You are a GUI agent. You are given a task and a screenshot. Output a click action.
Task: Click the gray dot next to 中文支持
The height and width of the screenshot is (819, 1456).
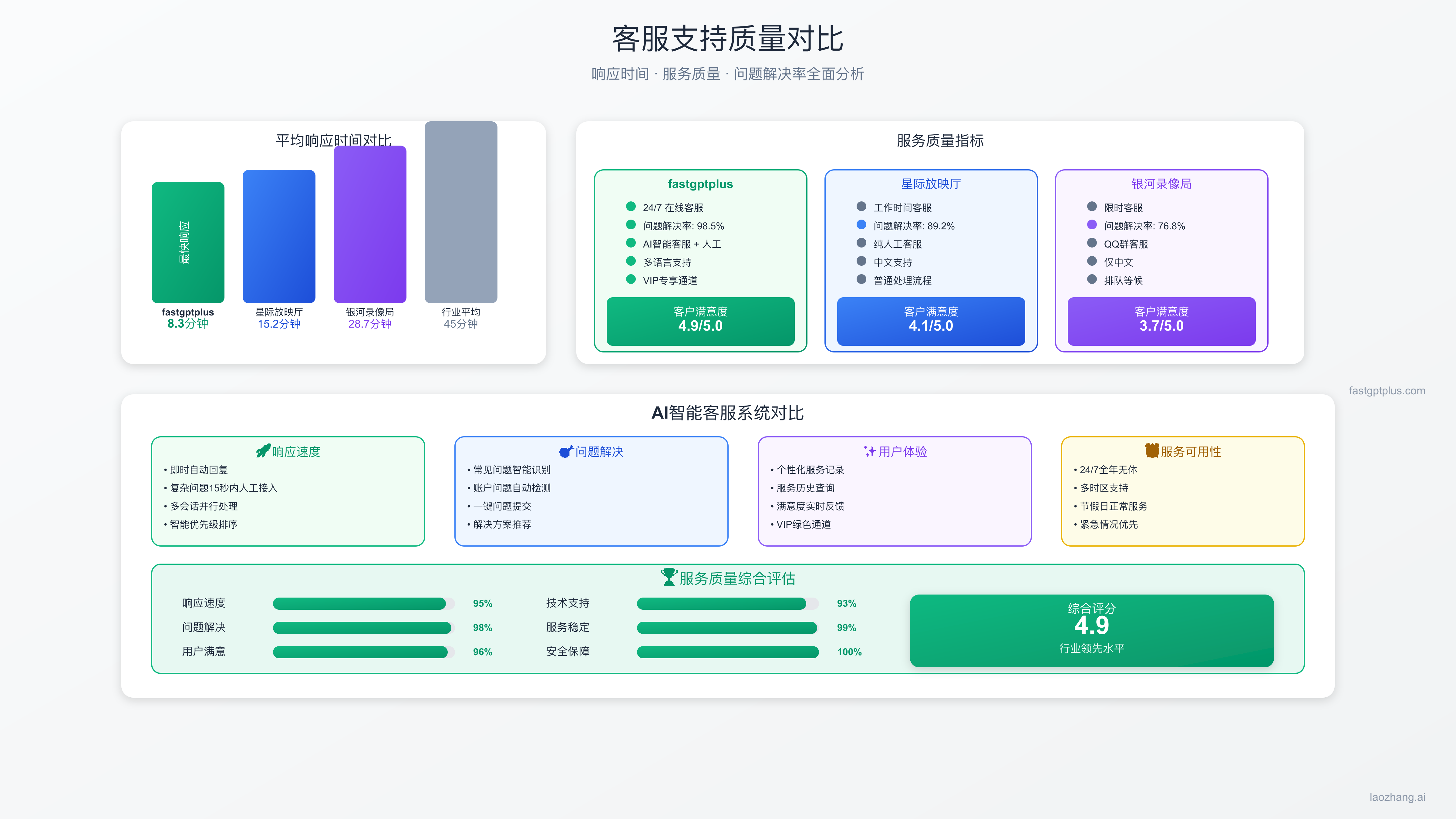tap(861, 261)
